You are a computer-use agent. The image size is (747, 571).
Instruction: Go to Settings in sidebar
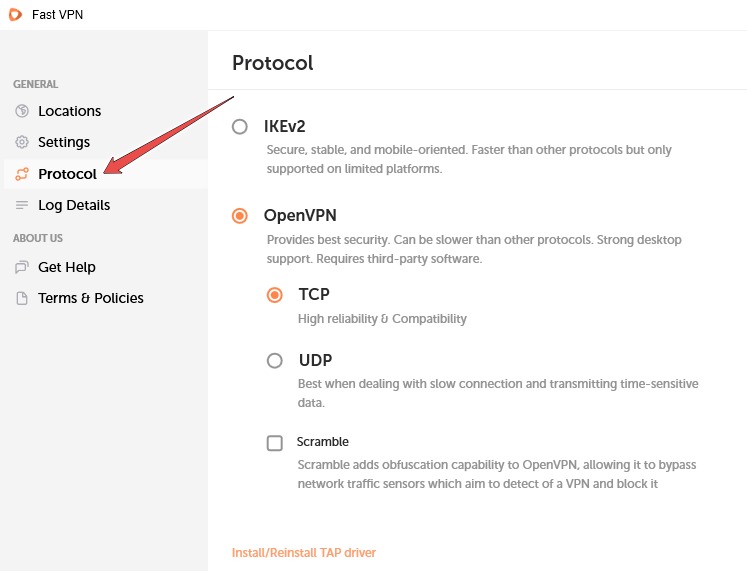pyautogui.click(x=64, y=142)
